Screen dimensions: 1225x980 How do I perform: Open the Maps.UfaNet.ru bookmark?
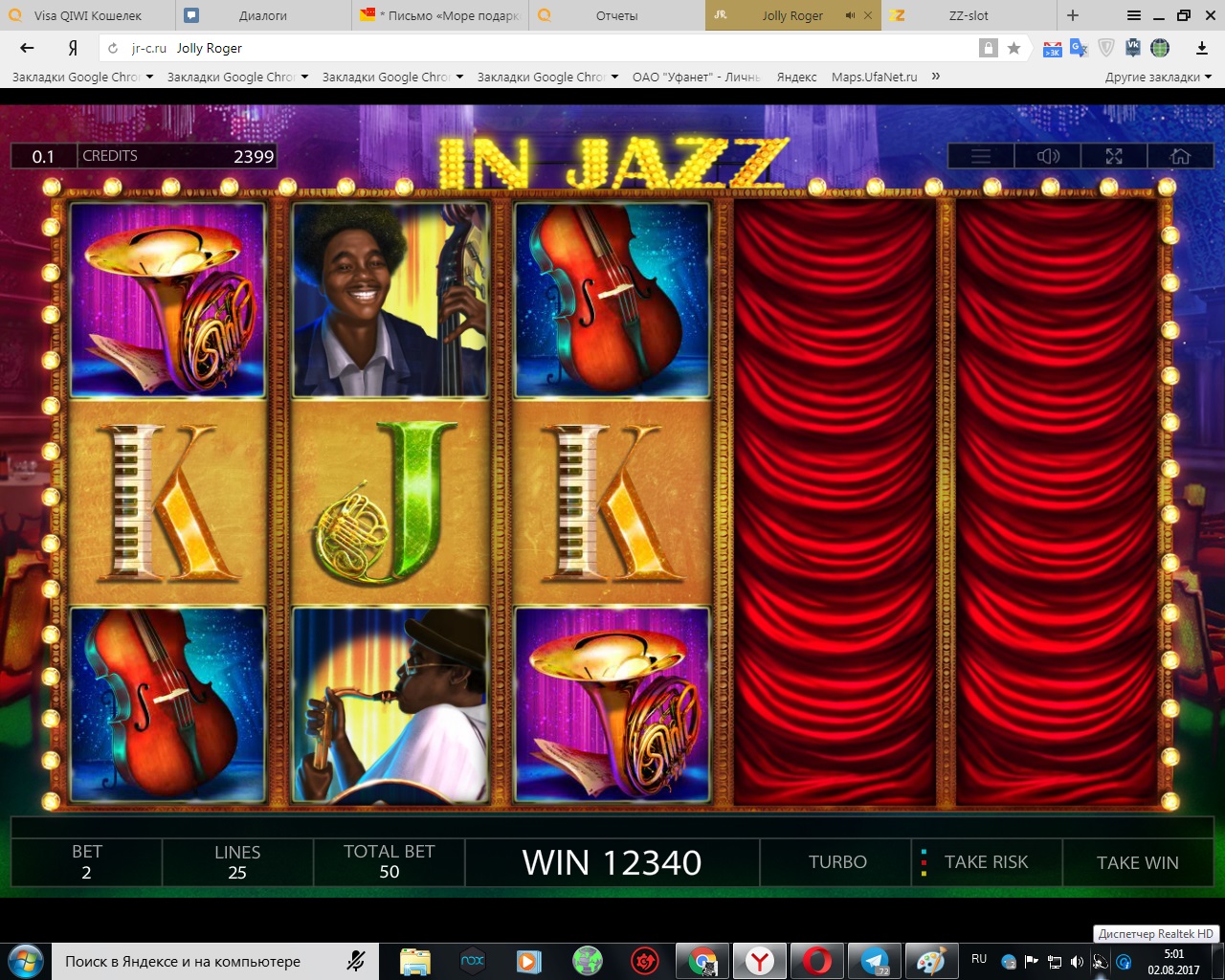pyautogui.click(x=874, y=77)
